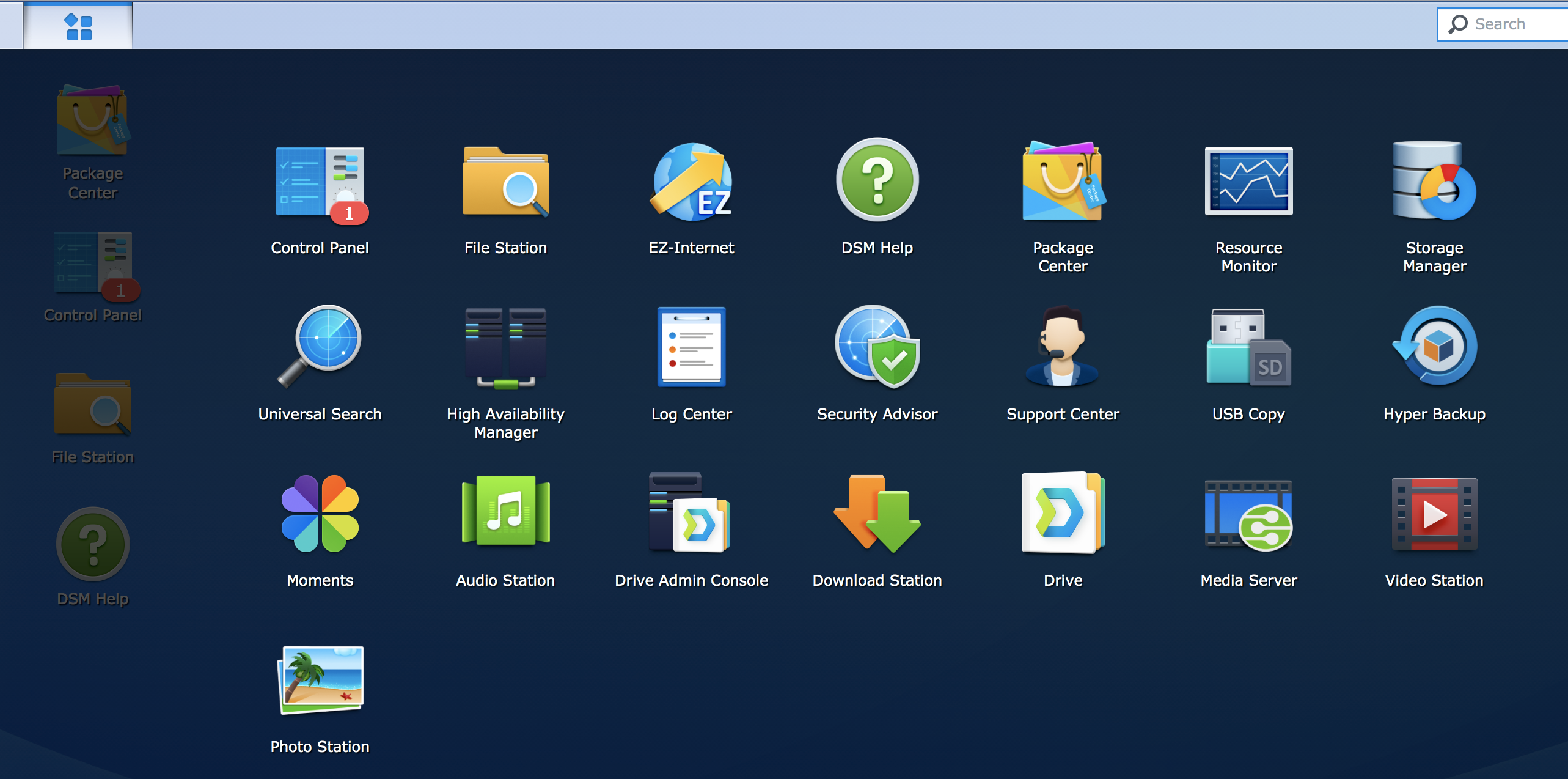Launch Log Center app

click(691, 347)
